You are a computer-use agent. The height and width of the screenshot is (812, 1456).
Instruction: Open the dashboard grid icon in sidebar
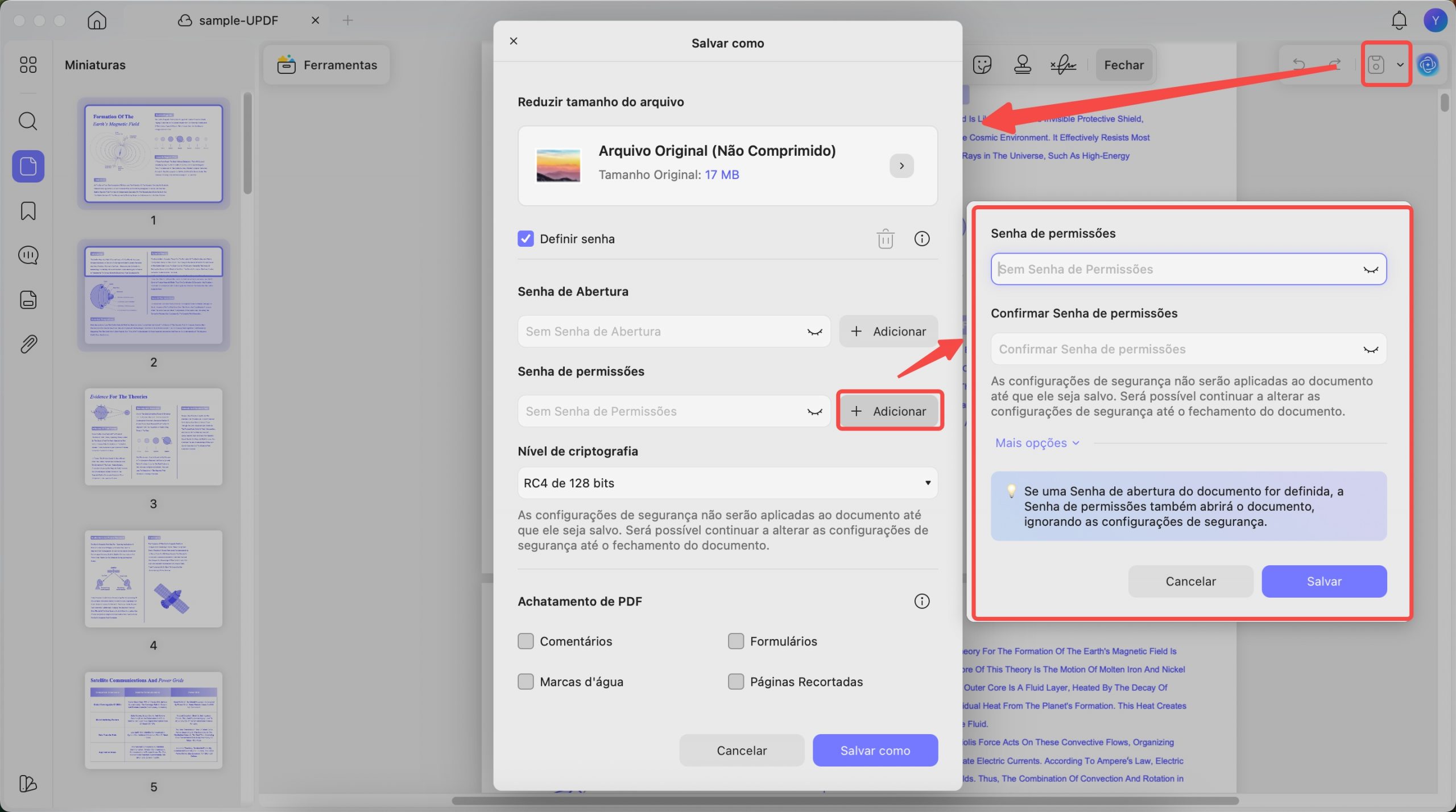tap(28, 65)
